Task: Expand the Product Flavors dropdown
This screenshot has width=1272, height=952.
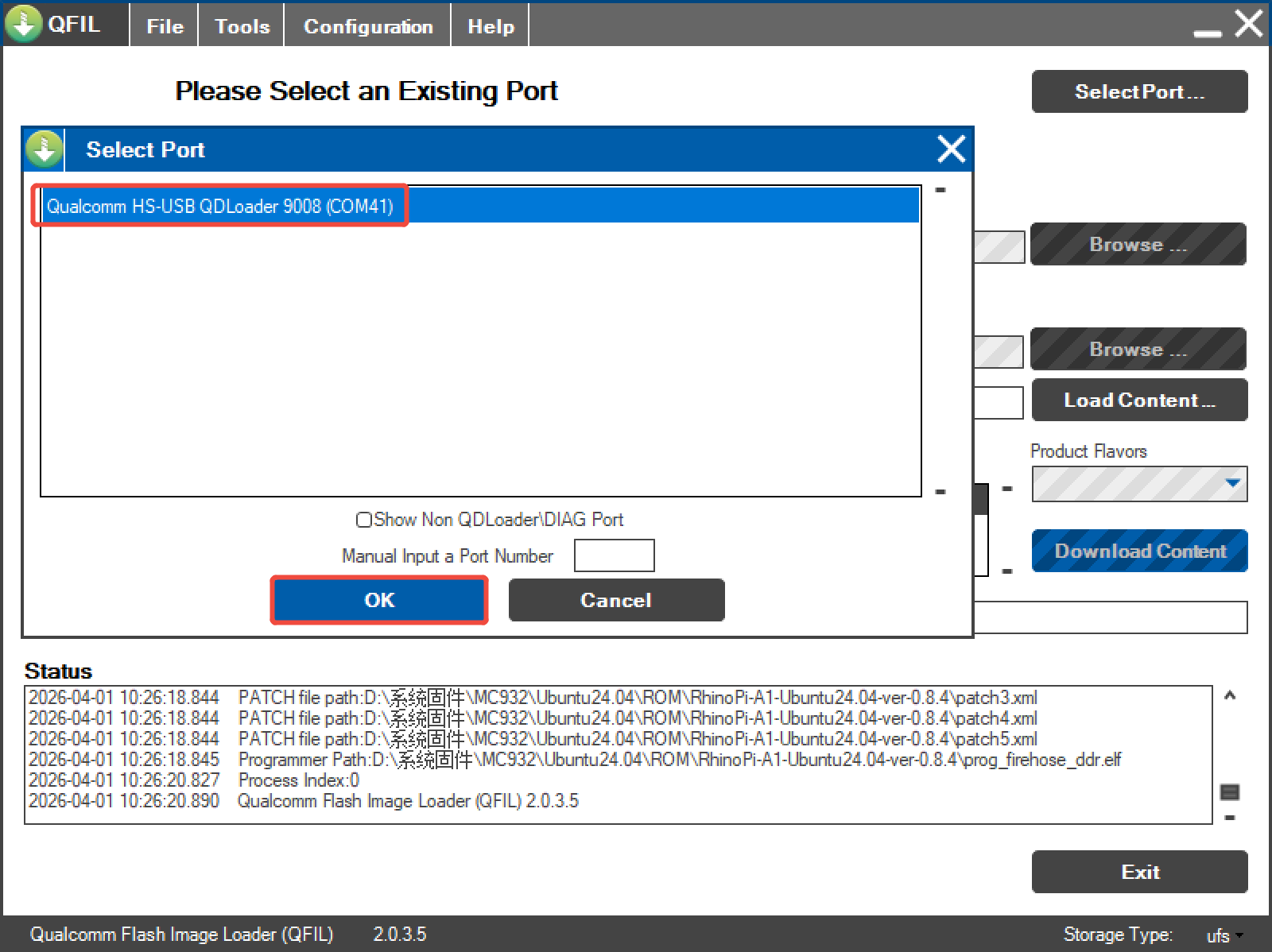Action: click(x=1232, y=483)
